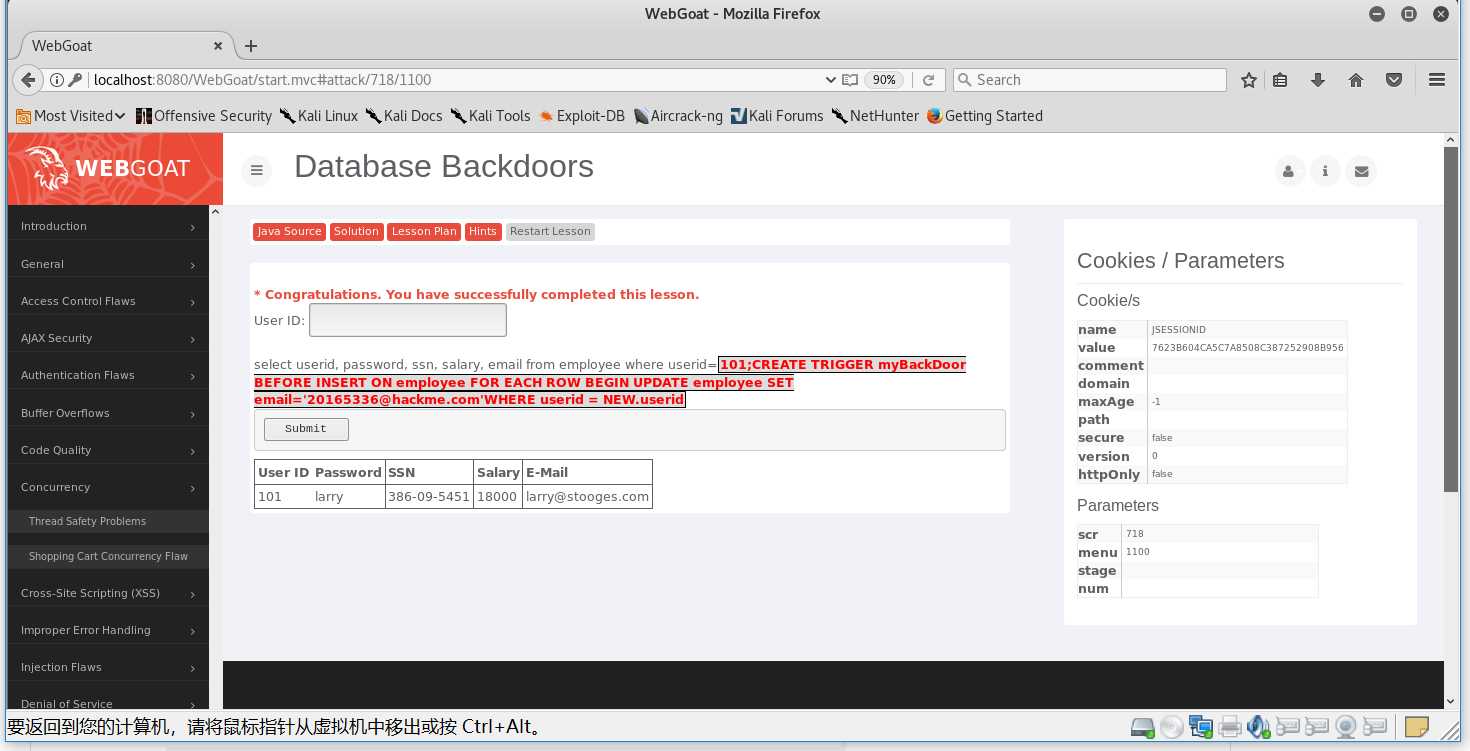Image resolution: width=1470 pixels, height=751 pixels.
Task: Go back with the browser back arrow
Action: click(27, 80)
